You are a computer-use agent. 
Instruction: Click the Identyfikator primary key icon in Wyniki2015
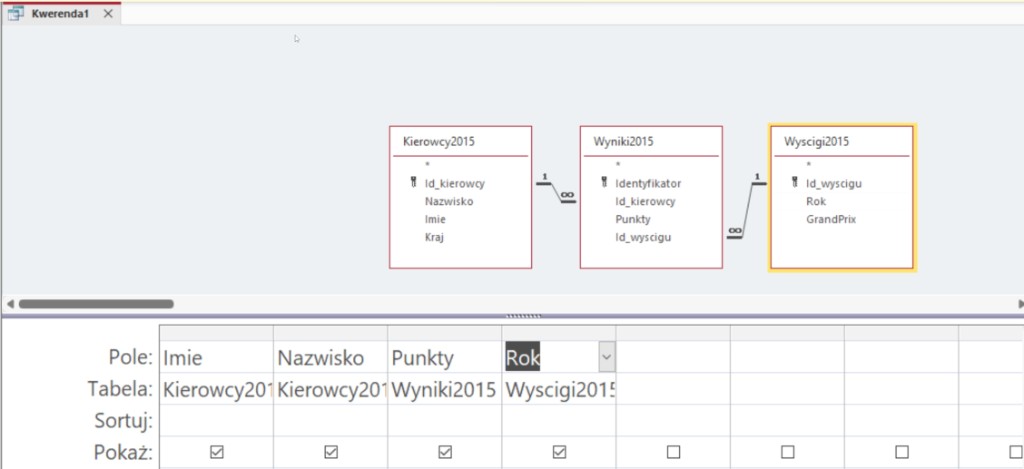603,184
